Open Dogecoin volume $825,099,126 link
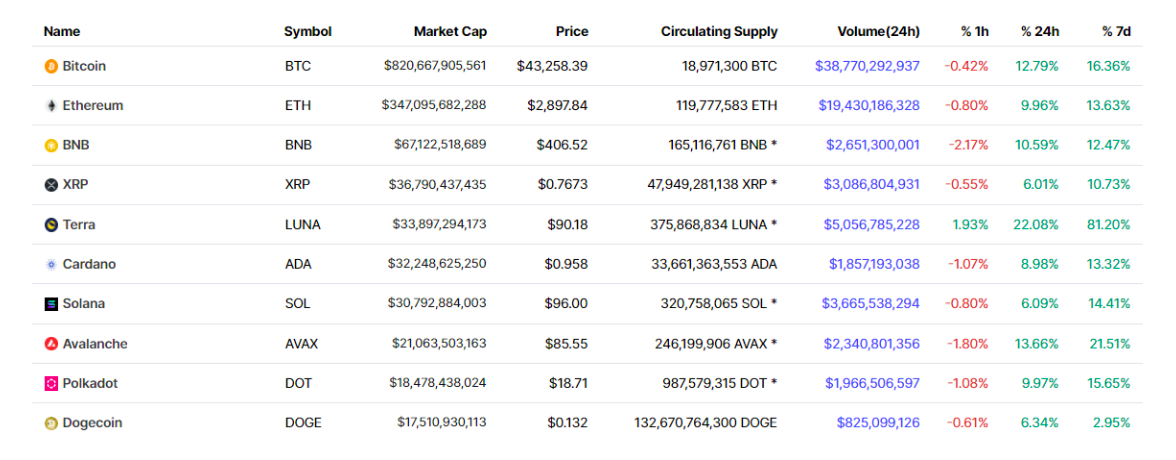The width and height of the screenshot is (1176, 460). pos(878,423)
